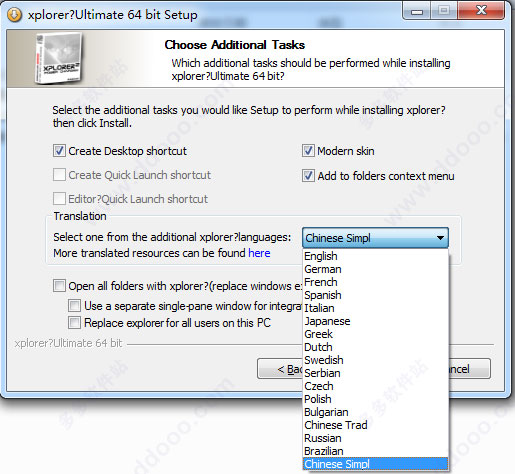Choose German from language list
The image size is (515, 474).
(375, 269)
